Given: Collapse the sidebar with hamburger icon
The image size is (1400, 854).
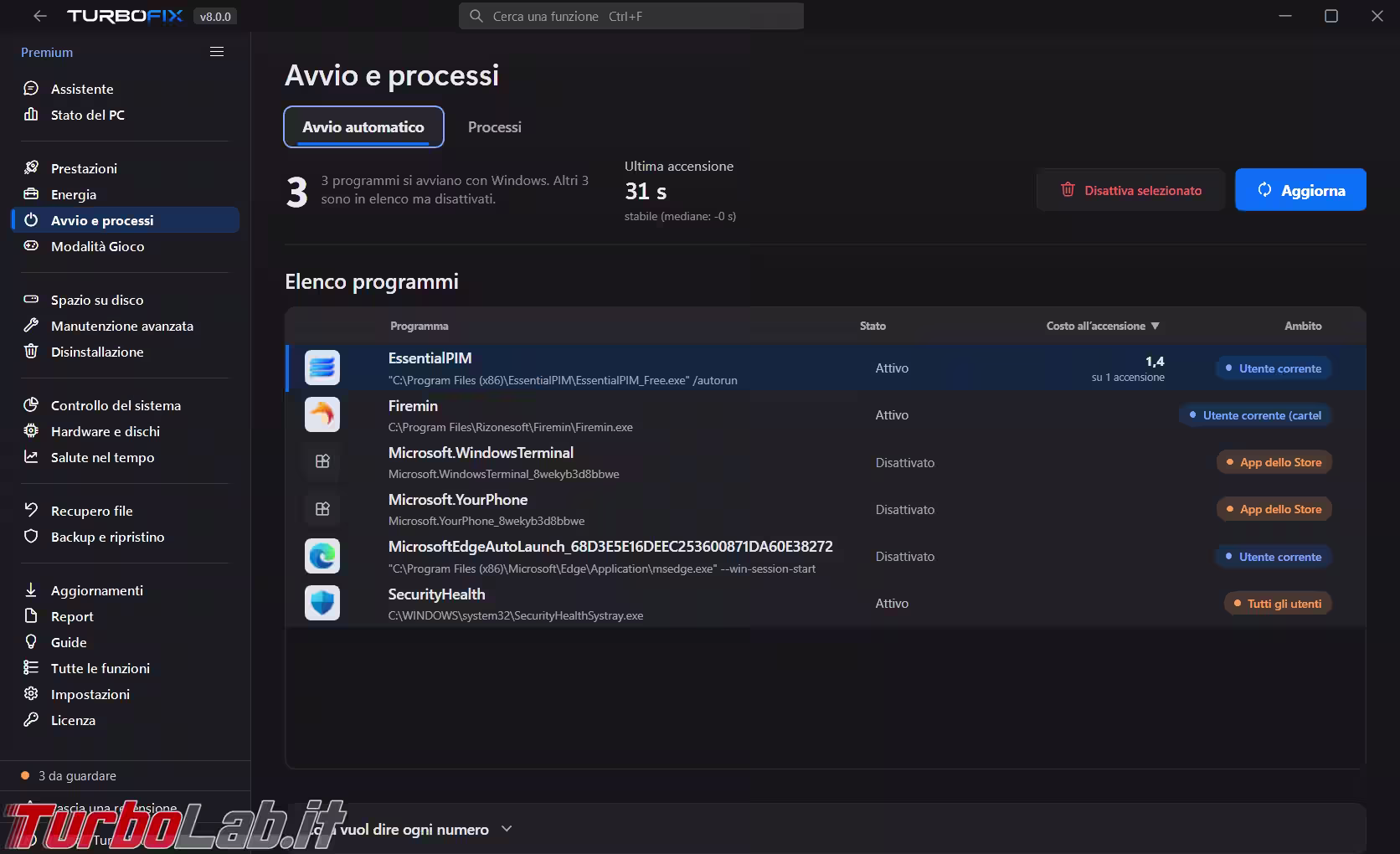Looking at the screenshot, I should pos(217,52).
